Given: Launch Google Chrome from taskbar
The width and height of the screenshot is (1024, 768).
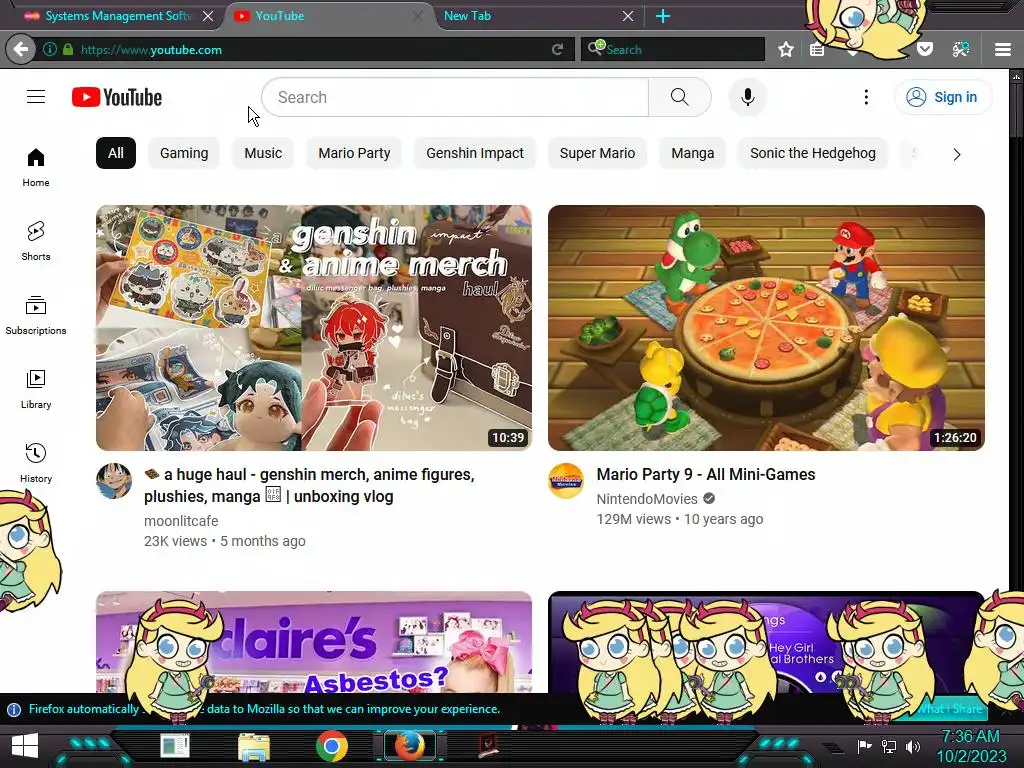Looking at the screenshot, I should coord(332,746).
